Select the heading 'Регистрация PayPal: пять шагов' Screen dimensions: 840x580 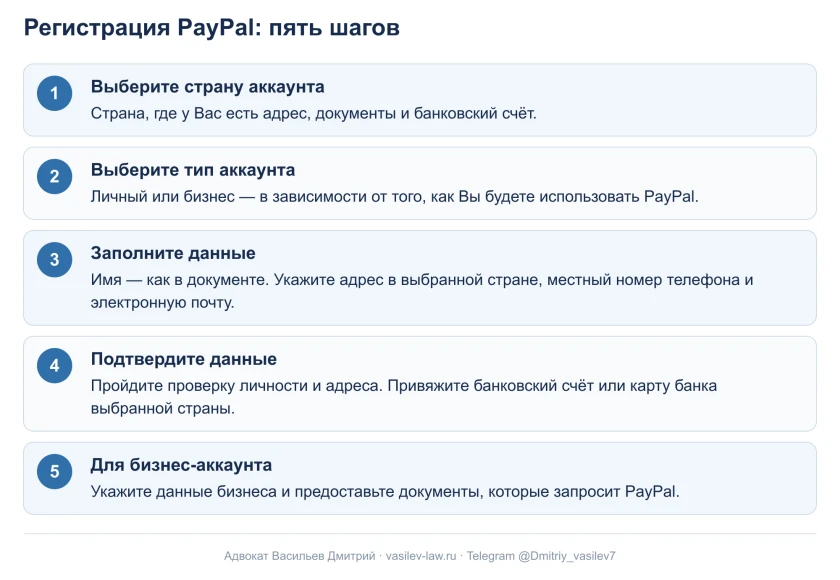click(212, 27)
